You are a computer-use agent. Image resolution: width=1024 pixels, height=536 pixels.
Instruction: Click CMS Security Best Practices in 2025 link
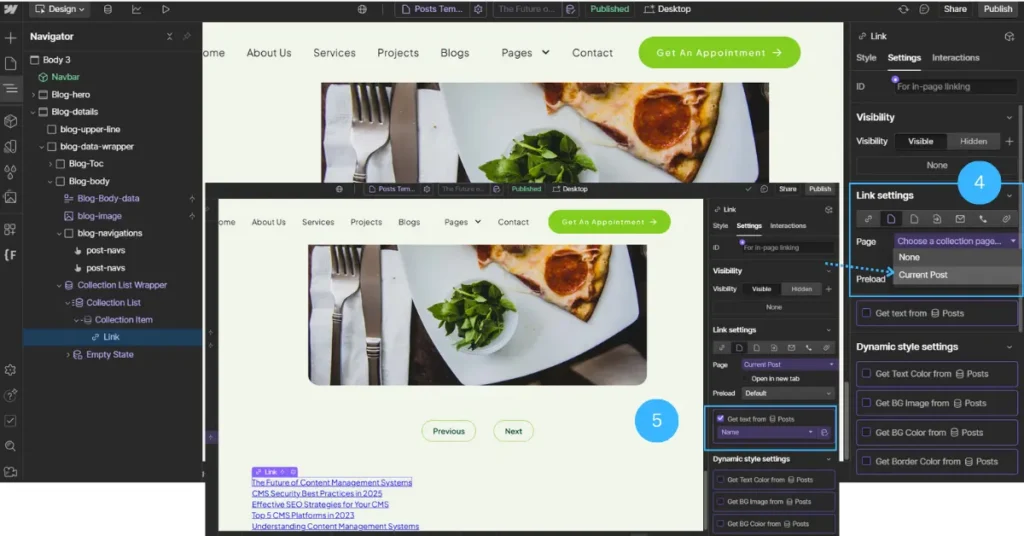point(317,494)
